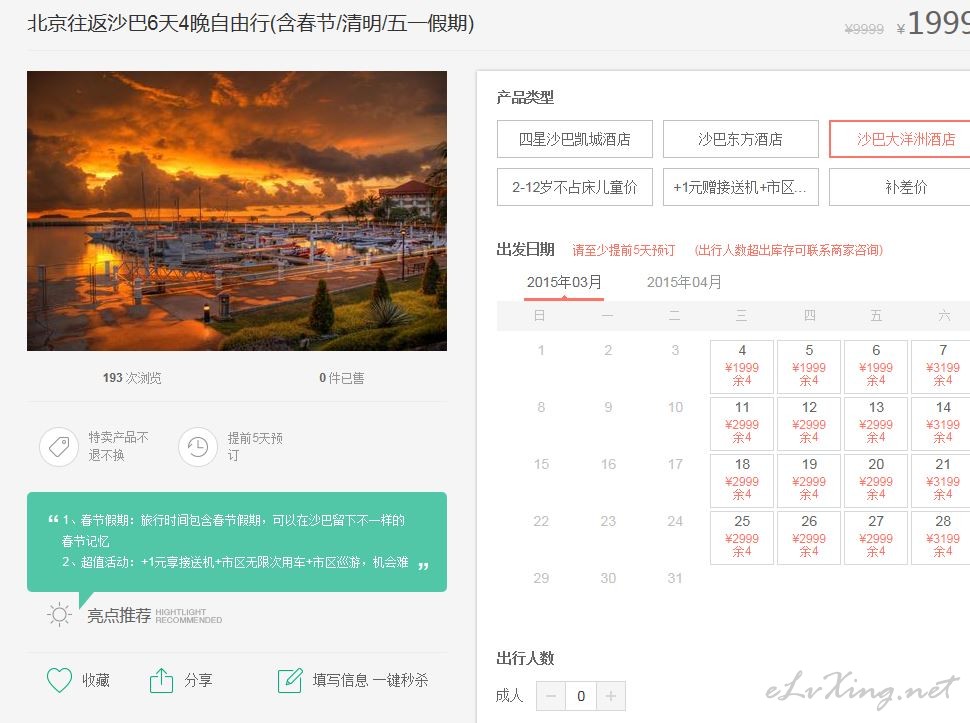This screenshot has height=723, width=970.
Task: Click the green highlights description box
Action: click(x=237, y=542)
